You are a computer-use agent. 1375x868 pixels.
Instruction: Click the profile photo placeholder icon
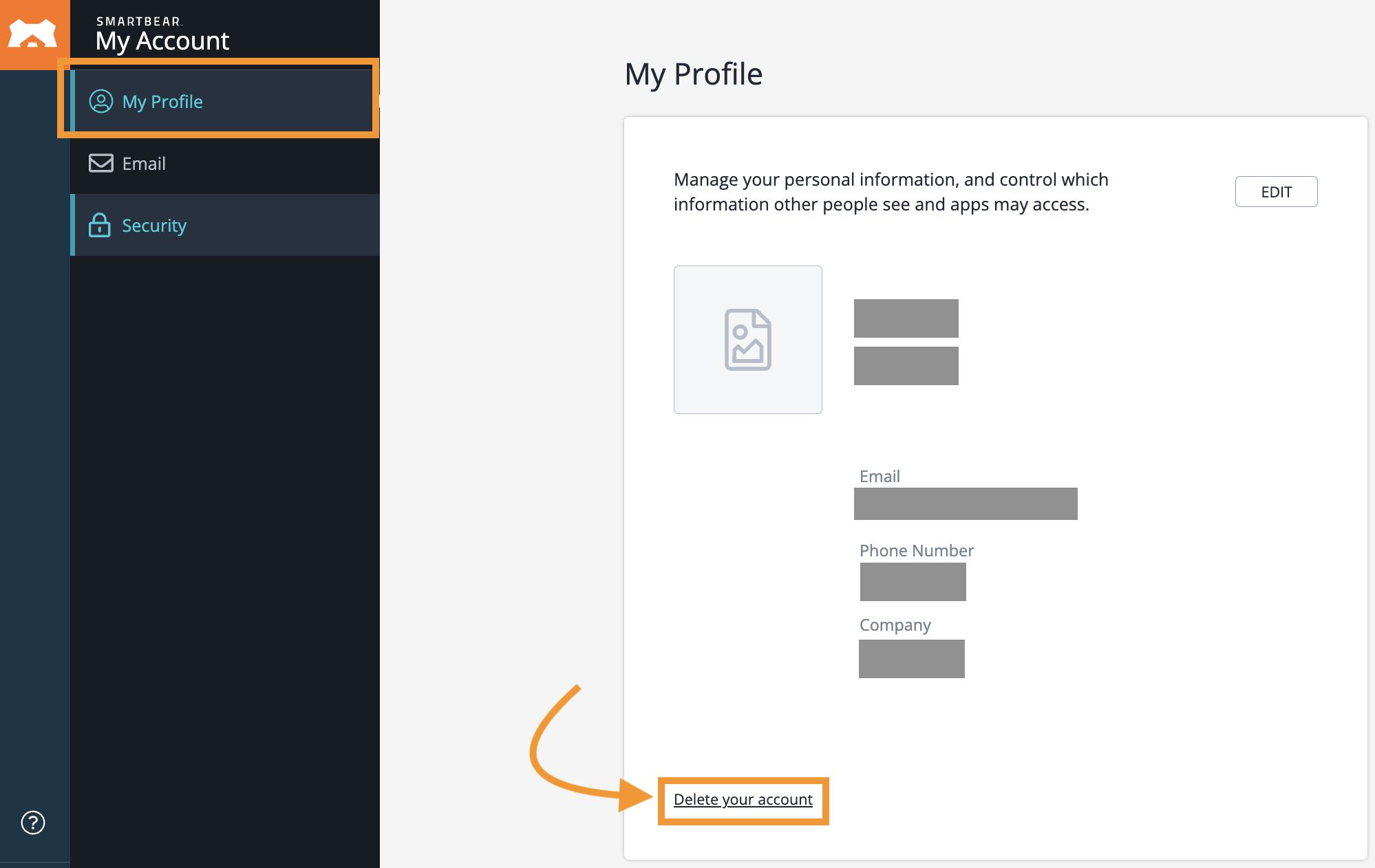tap(747, 339)
